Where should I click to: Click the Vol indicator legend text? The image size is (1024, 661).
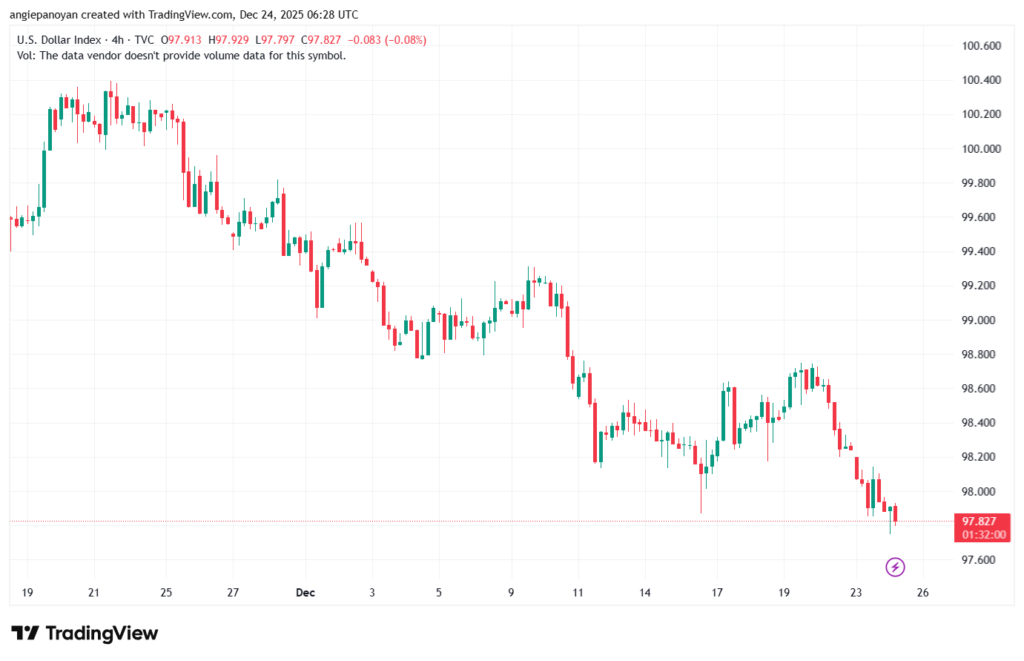pyautogui.click(x=182, y=56)
